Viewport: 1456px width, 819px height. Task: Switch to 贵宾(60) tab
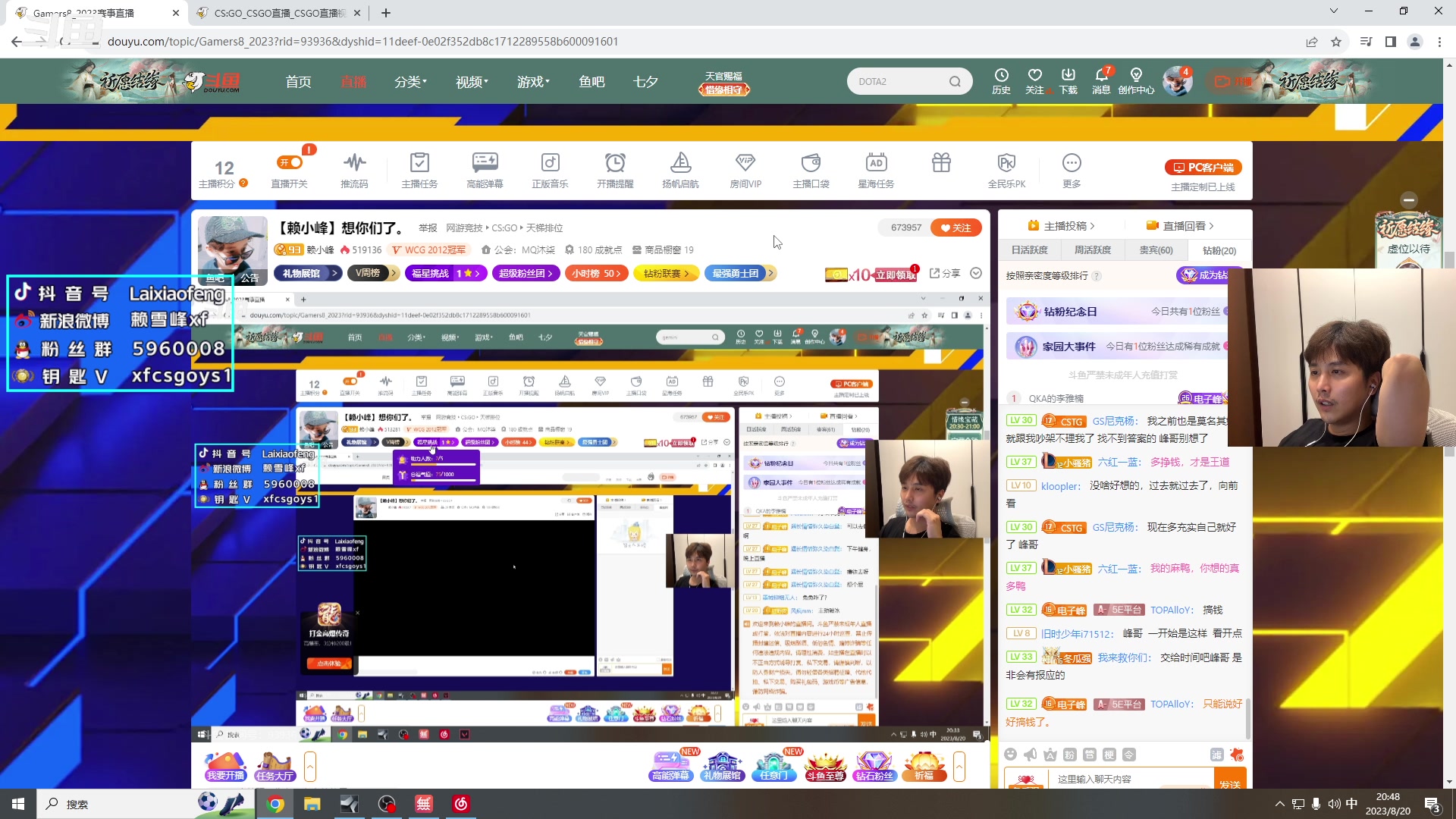(1156, 250)
